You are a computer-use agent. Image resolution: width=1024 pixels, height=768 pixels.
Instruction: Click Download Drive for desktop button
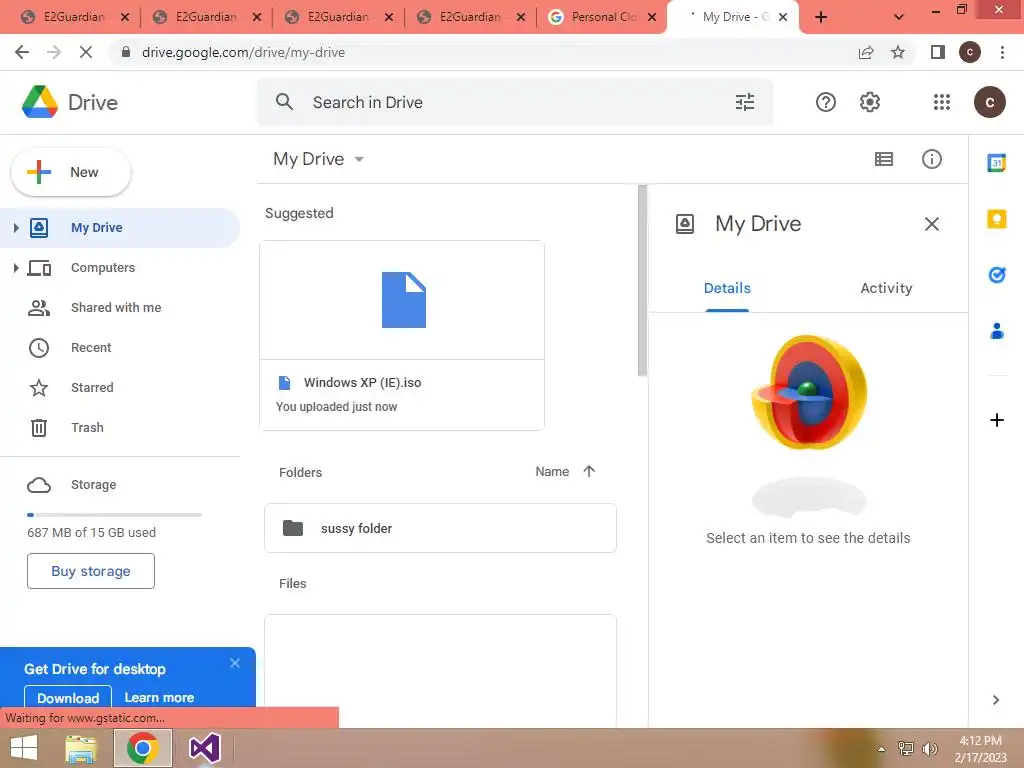pos(68,697)
